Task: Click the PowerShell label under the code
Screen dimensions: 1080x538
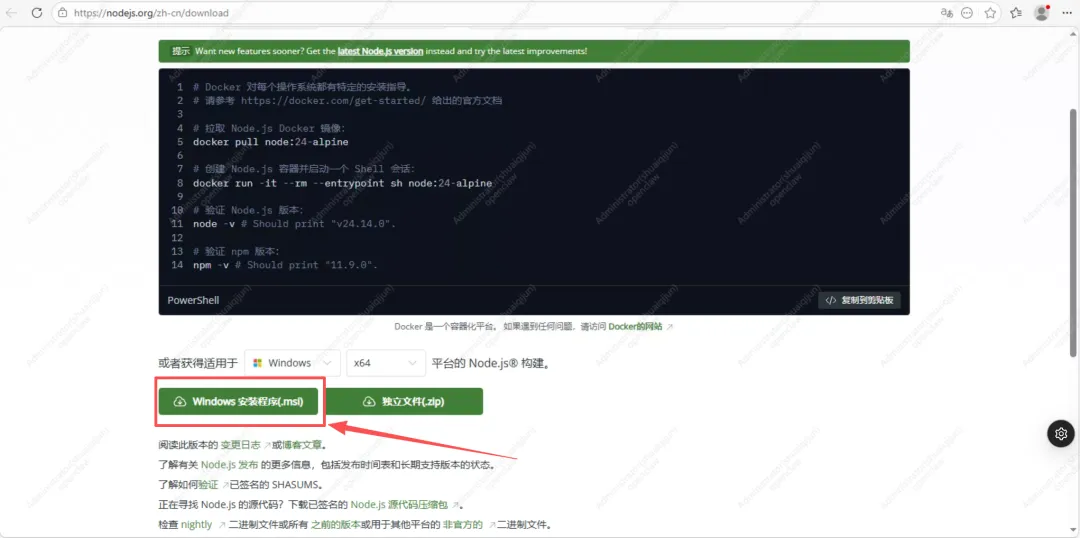Action: click(194, 300)
